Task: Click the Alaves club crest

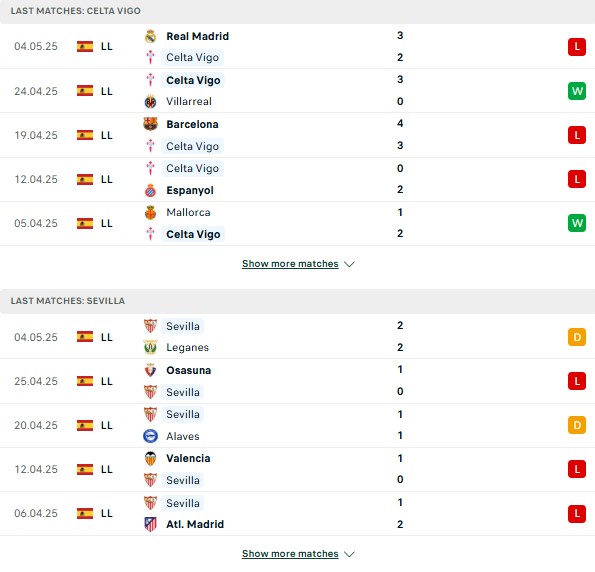Action: tap(150, 436)
